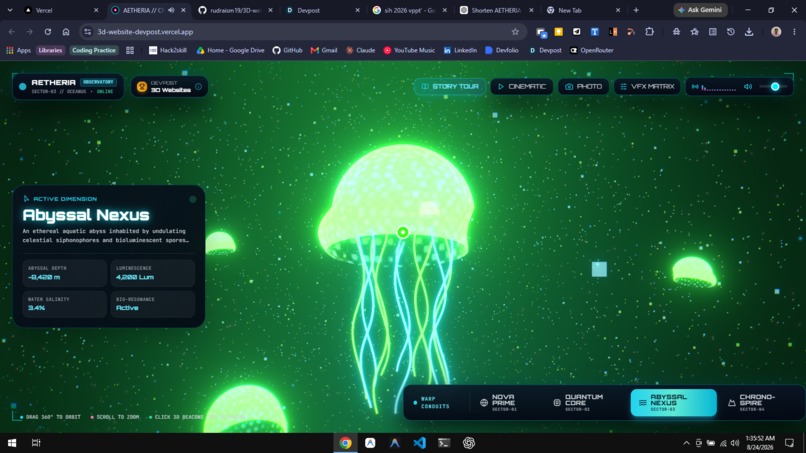Click the address bar URL
806x453 pixels.
point(145,32)
